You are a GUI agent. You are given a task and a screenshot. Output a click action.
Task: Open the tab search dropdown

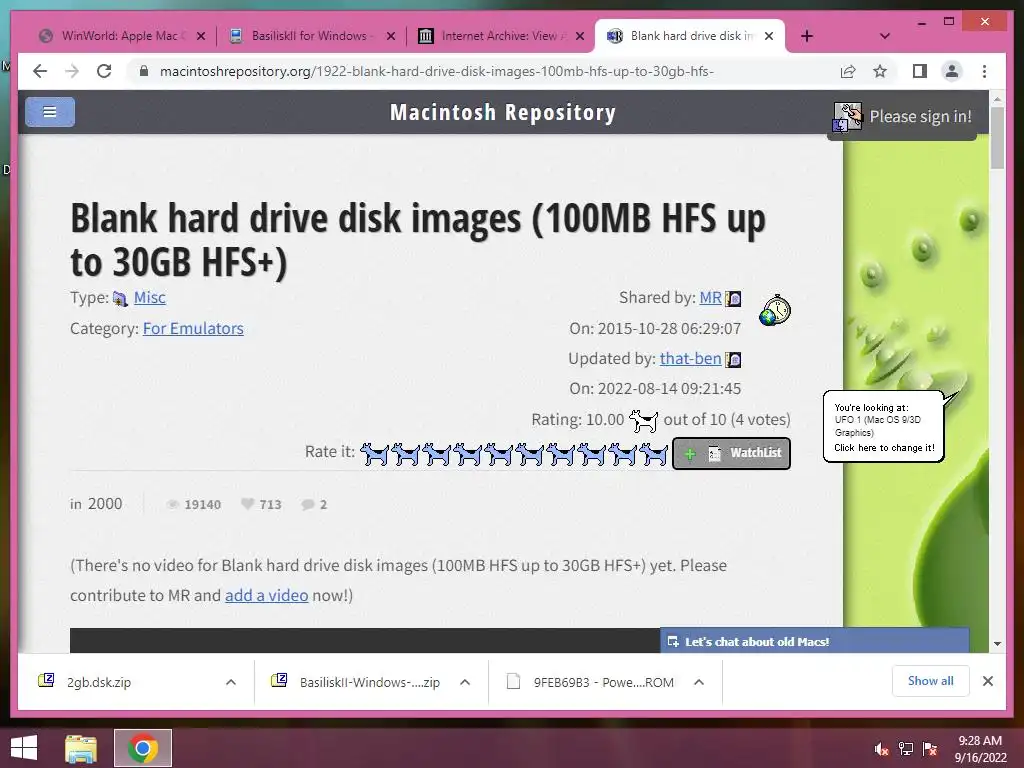885,36
